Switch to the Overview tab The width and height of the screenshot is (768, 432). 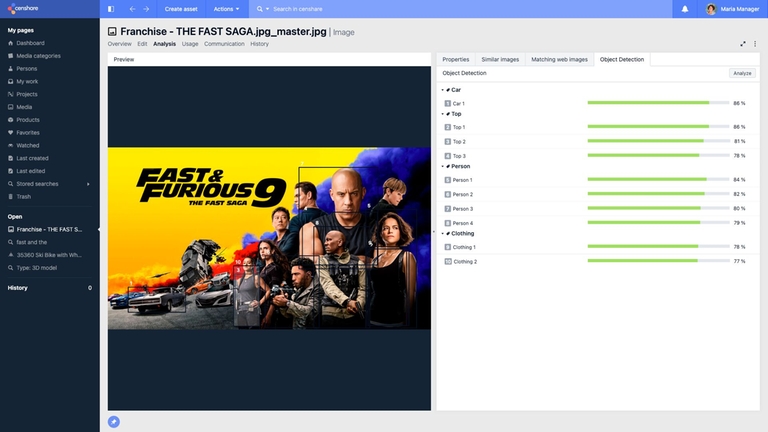click(120, 44)
